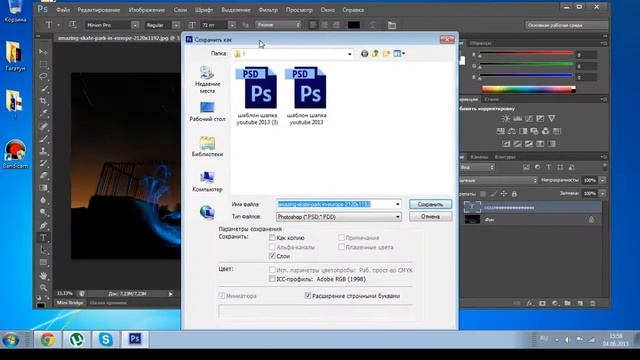Go to 'Недавние места' in dialog sidebar

pyautogui.click(x=207, y=79)
